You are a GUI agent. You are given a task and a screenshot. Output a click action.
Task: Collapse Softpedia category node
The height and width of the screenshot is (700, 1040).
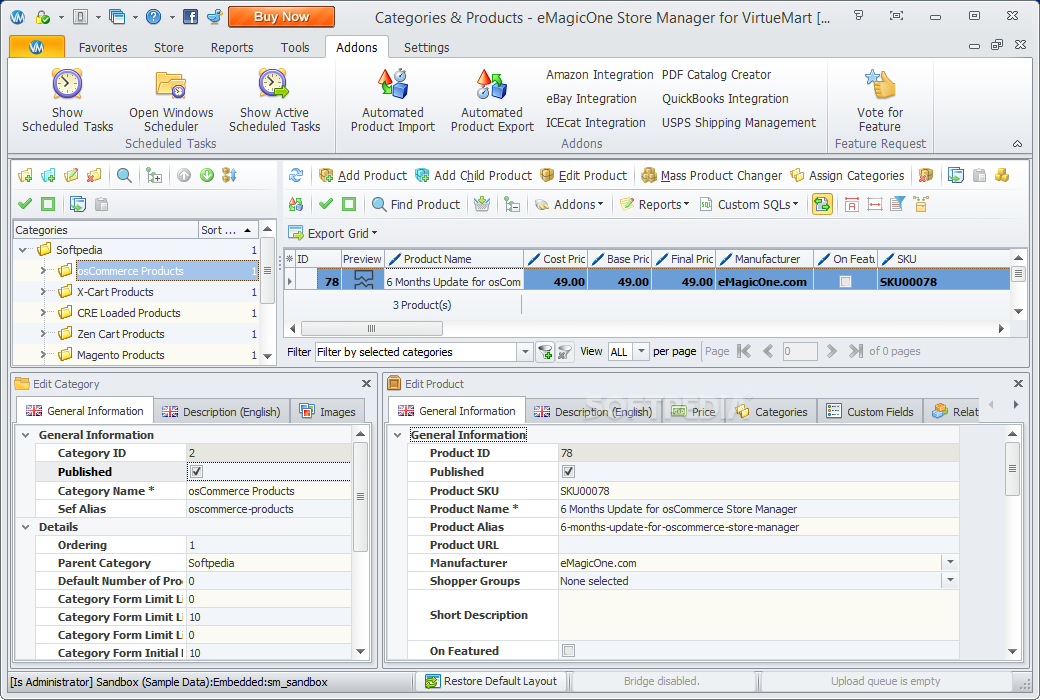[23, 249]
